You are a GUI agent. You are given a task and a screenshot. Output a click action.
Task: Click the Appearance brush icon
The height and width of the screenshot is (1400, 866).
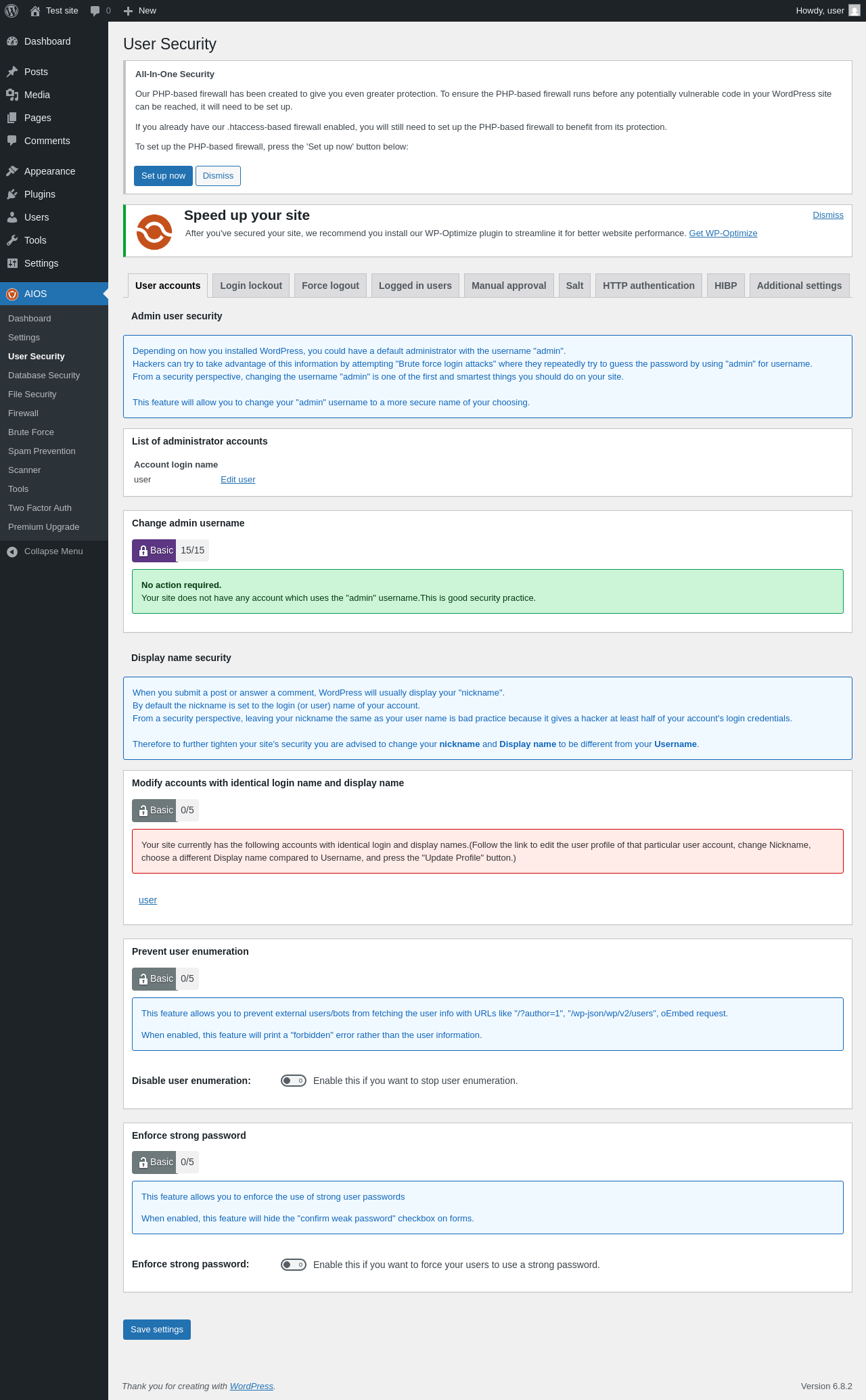12,171
